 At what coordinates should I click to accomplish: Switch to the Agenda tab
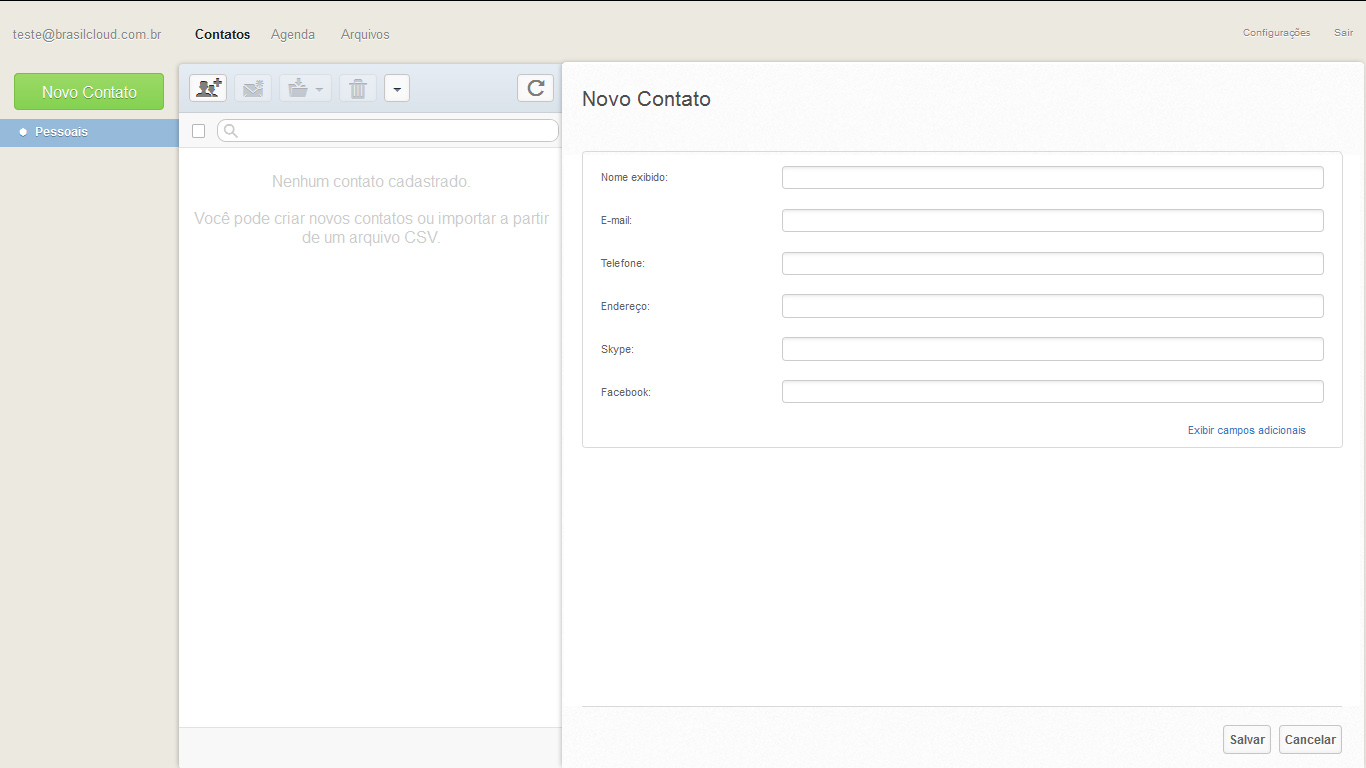[293, 34]
